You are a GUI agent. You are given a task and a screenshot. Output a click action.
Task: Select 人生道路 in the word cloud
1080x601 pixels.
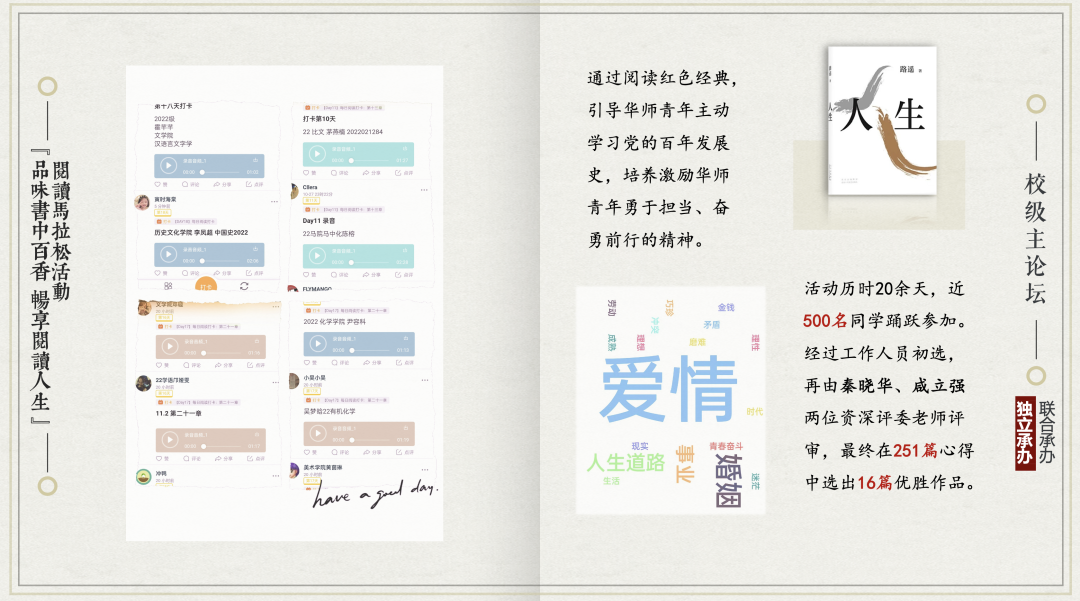pyautogui.click(x=625, y=462)
